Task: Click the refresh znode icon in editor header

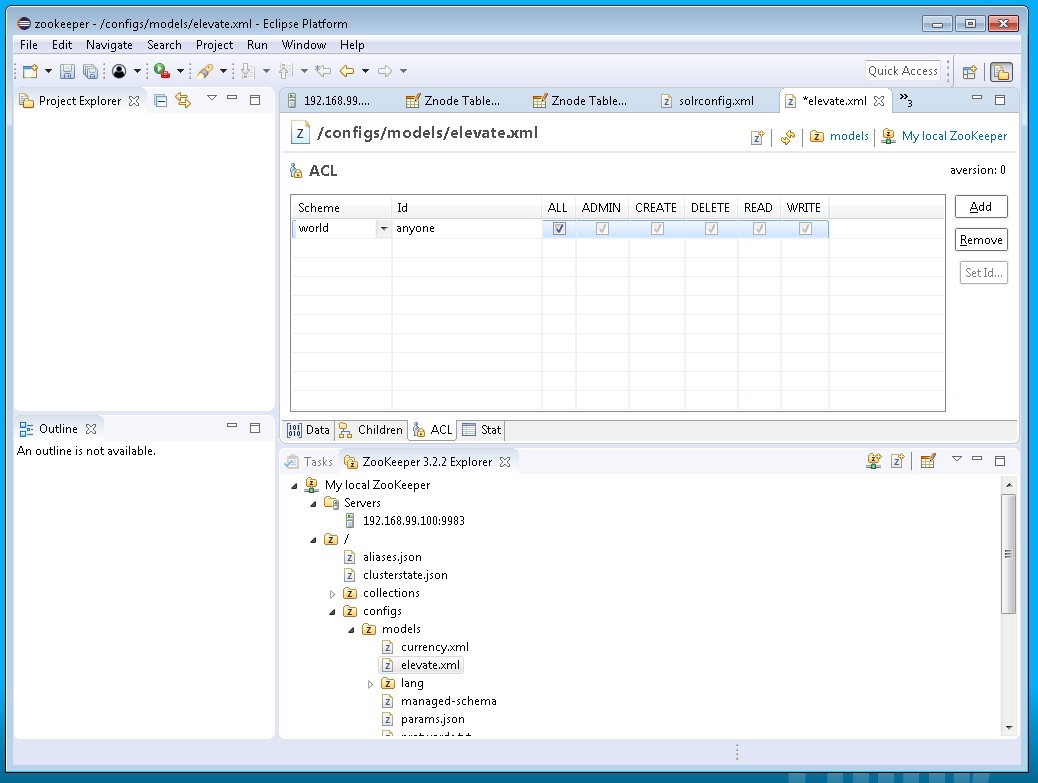Action: (x=788, y=137)
